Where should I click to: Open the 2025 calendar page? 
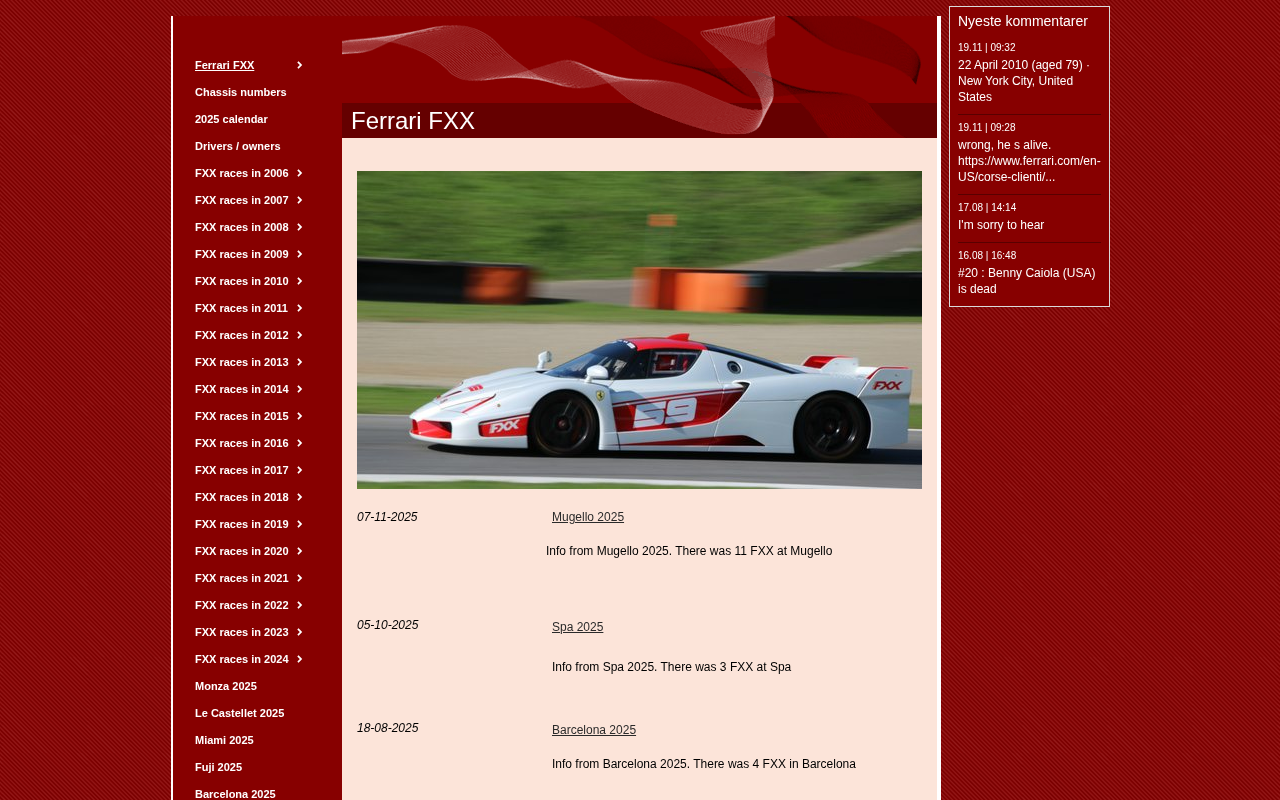pos(231,119)
